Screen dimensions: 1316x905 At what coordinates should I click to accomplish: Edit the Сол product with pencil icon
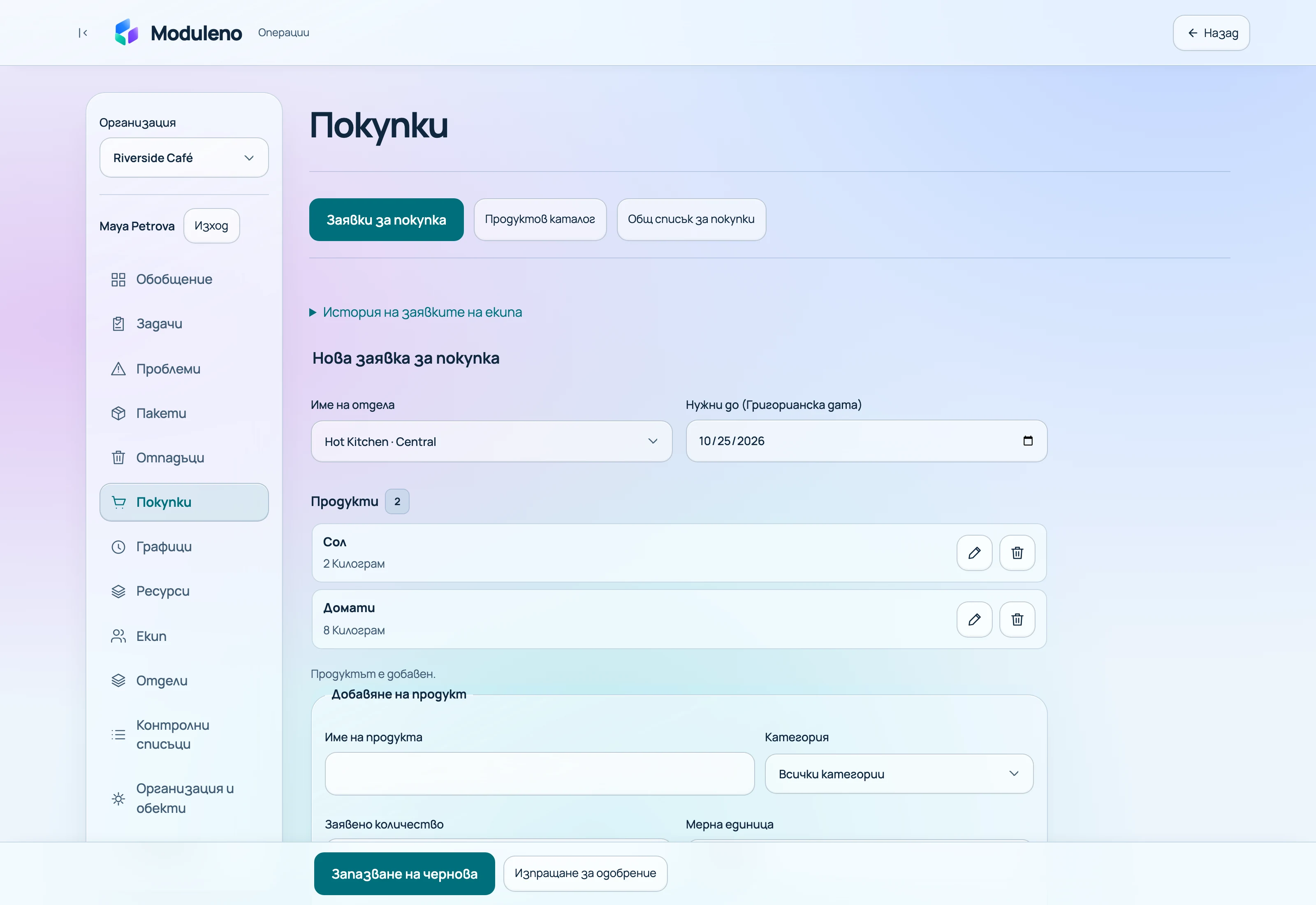pyautogui.click(x=974, y=553)
